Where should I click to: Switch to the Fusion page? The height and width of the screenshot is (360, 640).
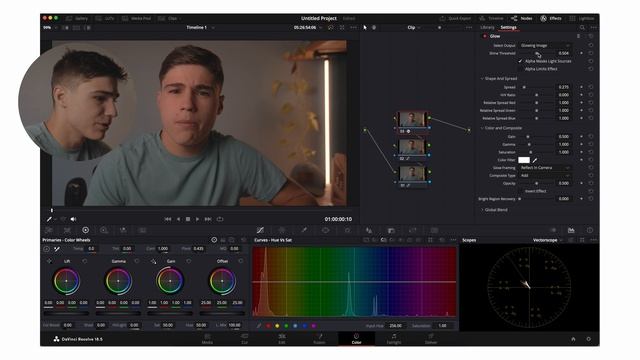click(319, 338)
